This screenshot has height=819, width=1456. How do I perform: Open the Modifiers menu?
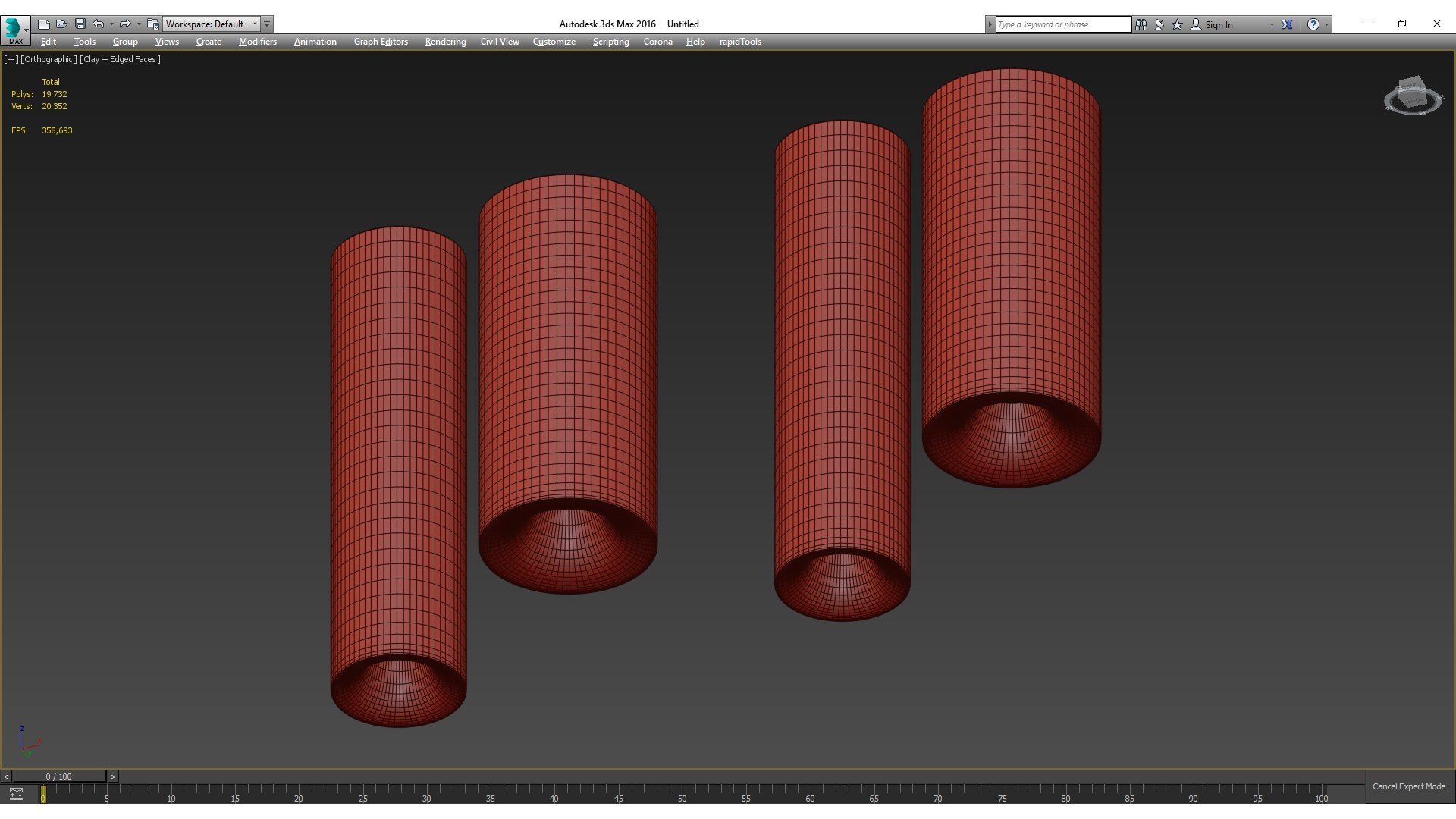point(257,42)
